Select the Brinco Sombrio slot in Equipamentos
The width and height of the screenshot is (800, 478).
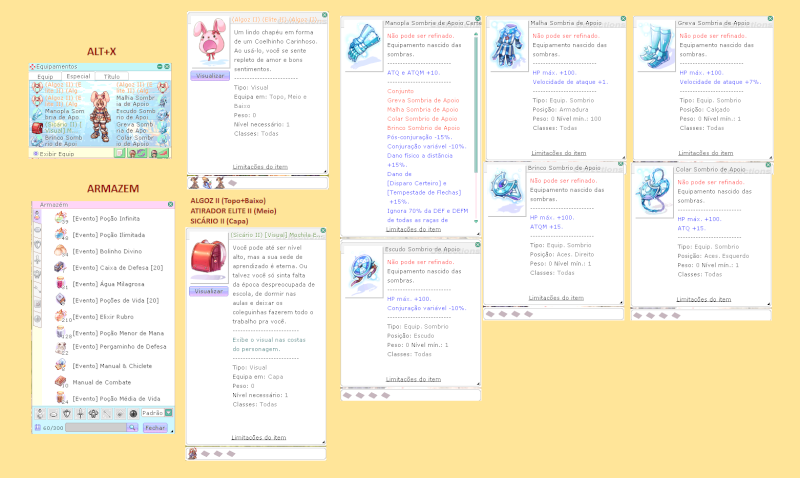pos(37,141)
